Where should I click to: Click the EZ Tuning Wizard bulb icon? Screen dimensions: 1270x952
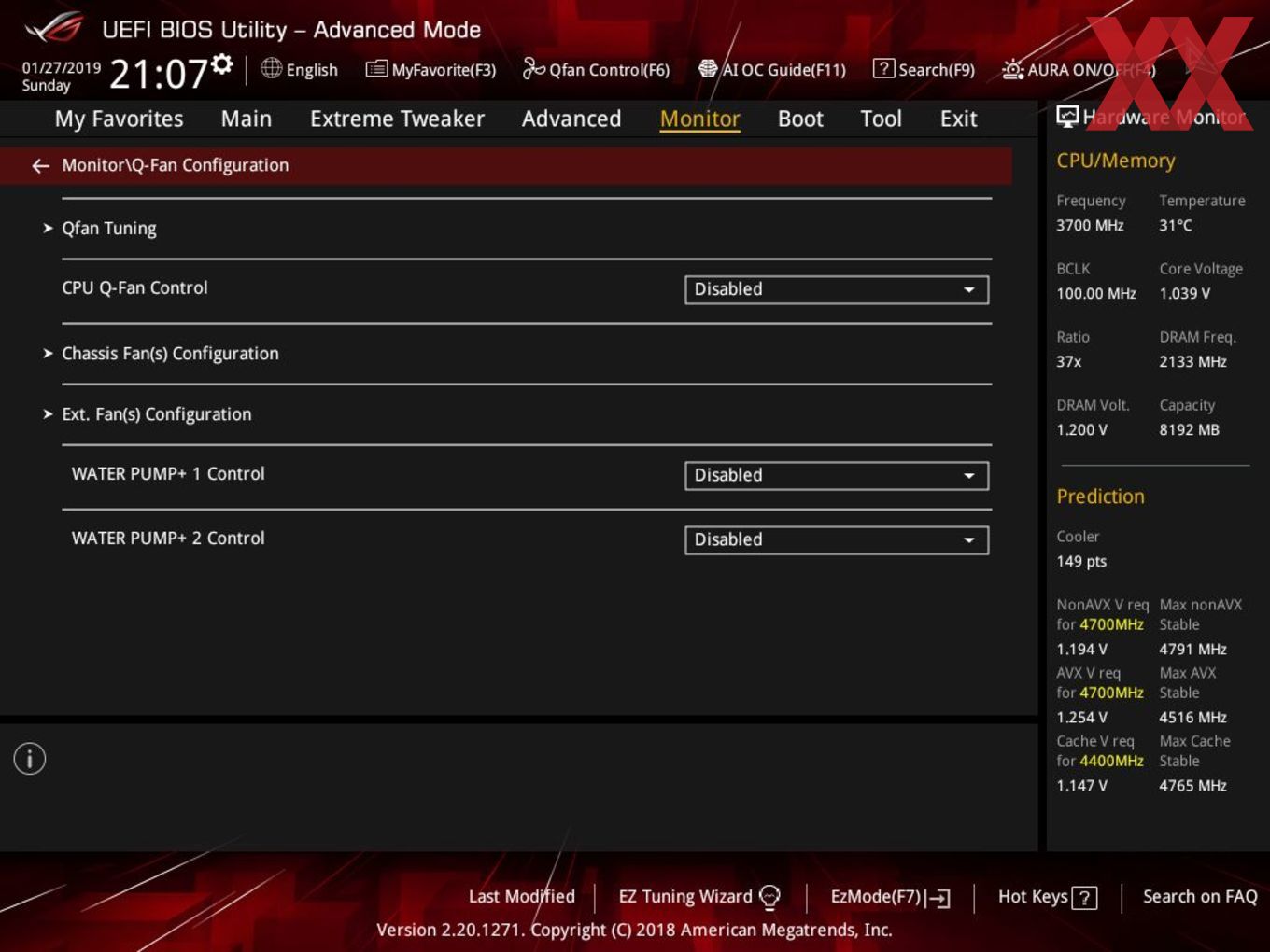pos(769,897)
